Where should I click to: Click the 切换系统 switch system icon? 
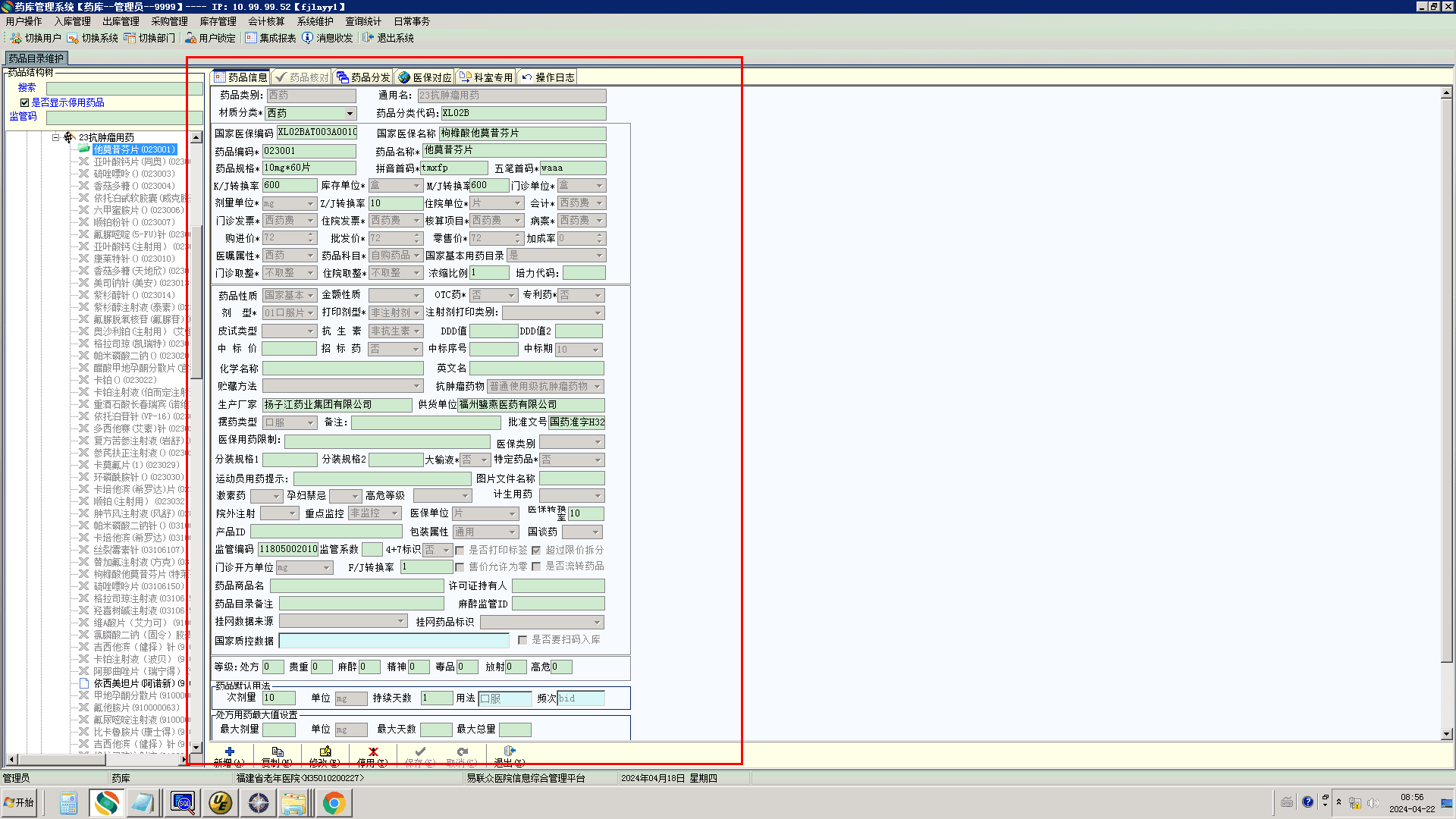click(73, 38)
